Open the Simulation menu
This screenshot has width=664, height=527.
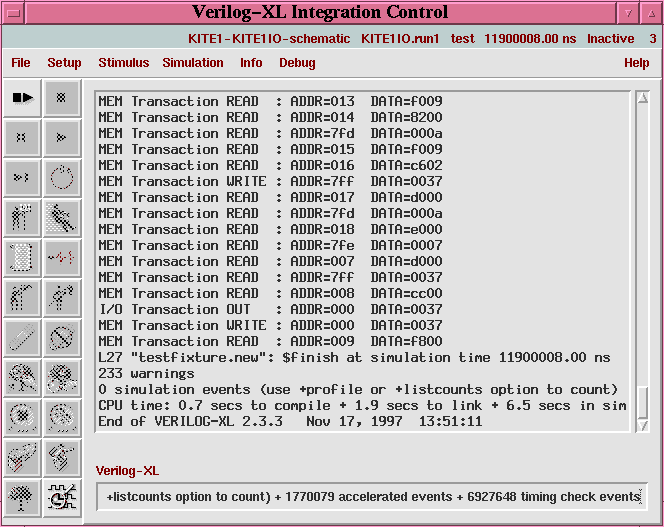click(193, 63)
